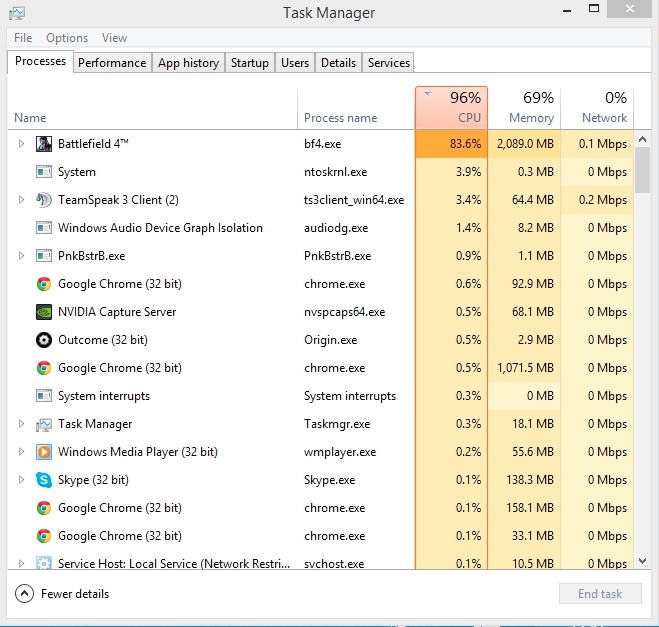This screenshot has height=627, width=659.
Task: Click the 1,071.5 MB memory value
Action: click(525, 368)
